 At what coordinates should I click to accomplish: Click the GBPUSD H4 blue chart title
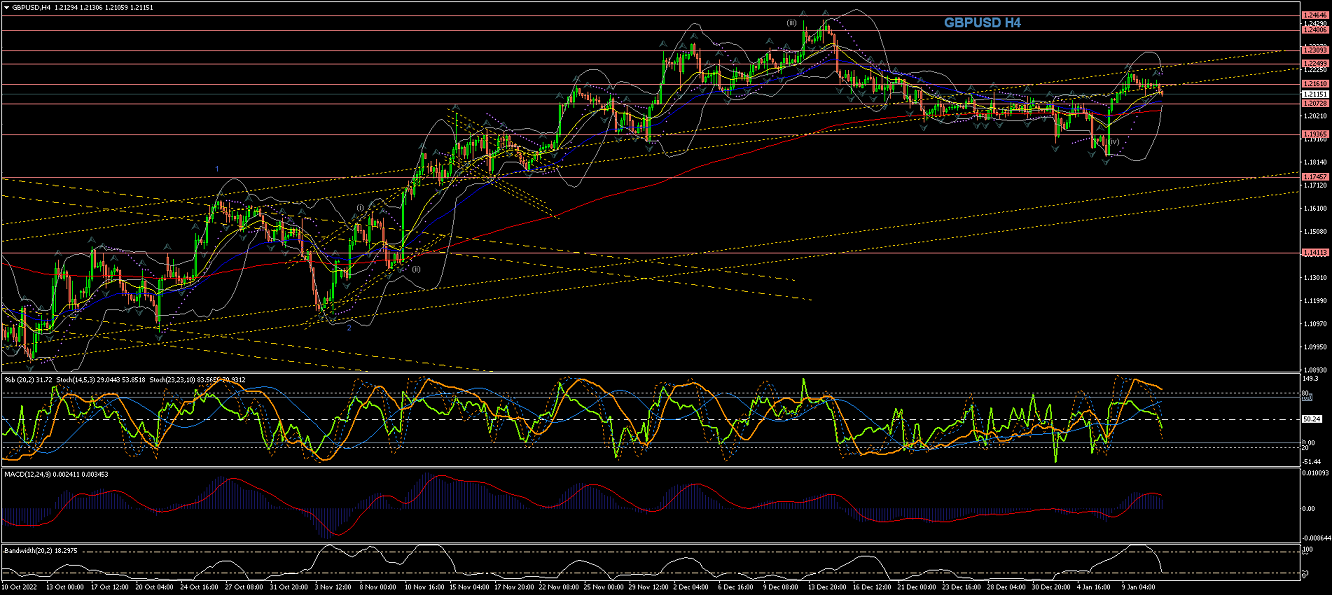(982, 22)
